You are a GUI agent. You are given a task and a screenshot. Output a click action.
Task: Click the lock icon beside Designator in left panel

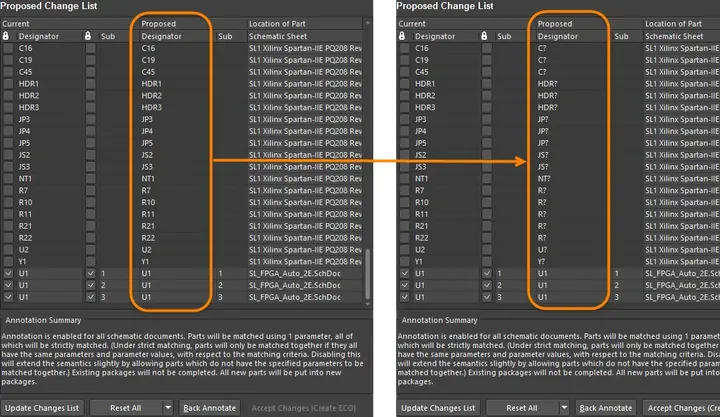click(x=6, y=36)
